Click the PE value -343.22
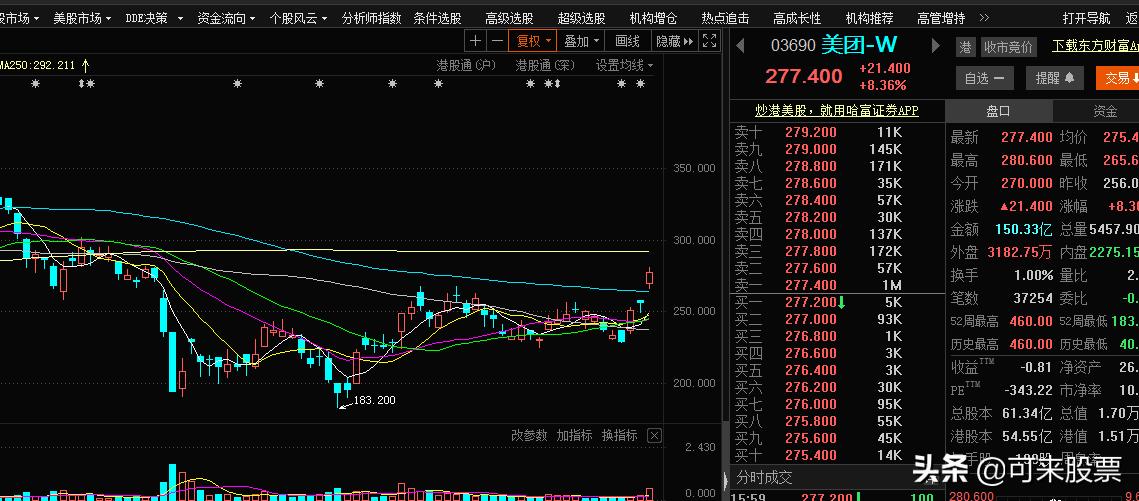1139x501 pixels. coord(1029,391)
